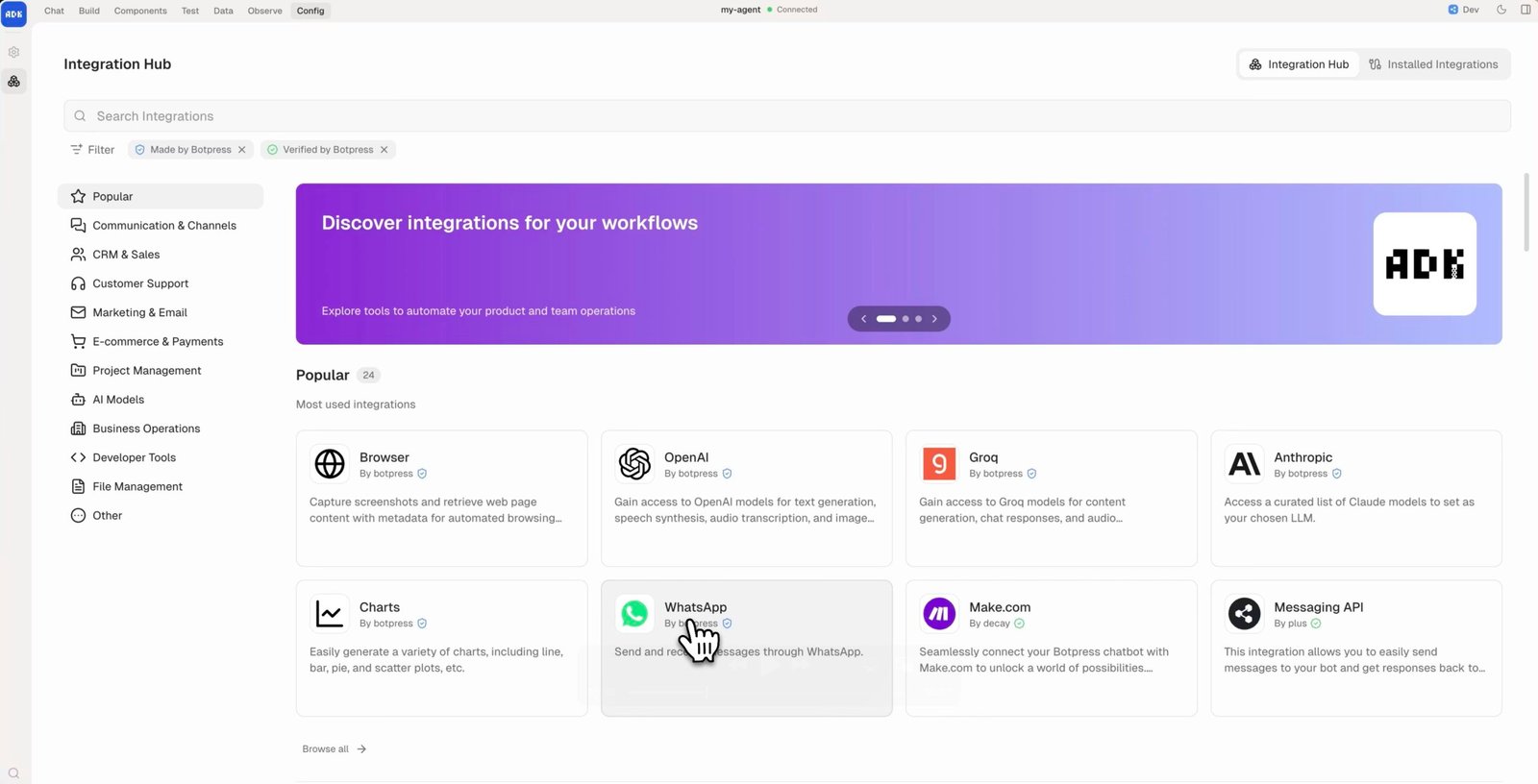Open the Filter options
This screenshot has width=1538, height=784.
(x=92, y=150)
